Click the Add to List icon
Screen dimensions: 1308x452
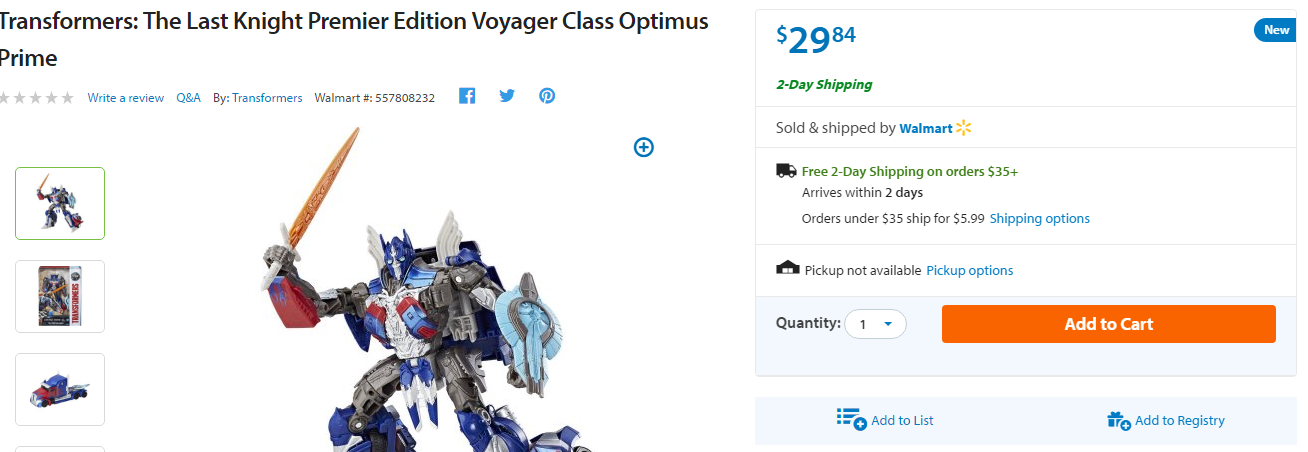click(x=851, y=419)
